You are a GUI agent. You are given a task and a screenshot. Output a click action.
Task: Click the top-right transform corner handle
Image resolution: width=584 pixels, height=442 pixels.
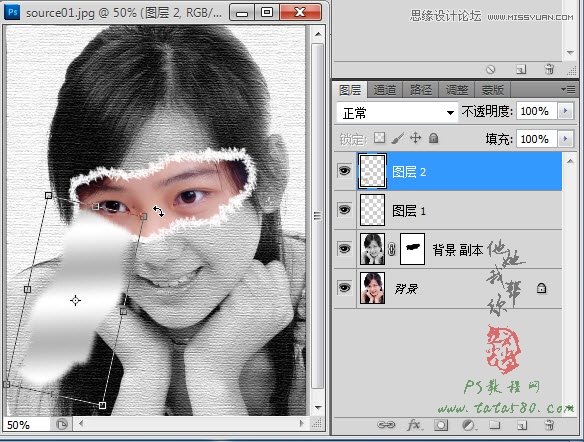tap(144, 217)
